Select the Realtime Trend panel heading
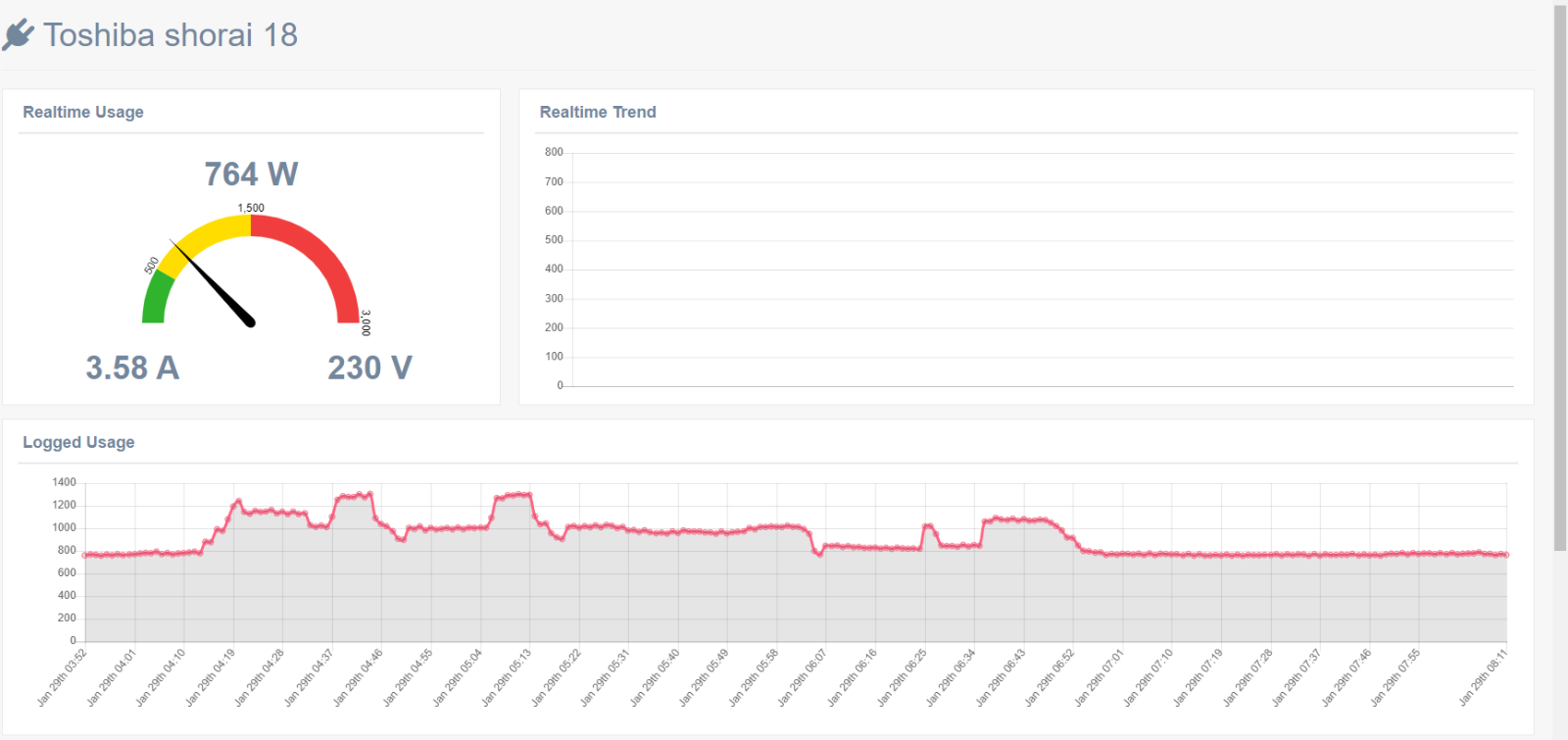Screen dimensions: 1568x740 [x=598, y=112]
